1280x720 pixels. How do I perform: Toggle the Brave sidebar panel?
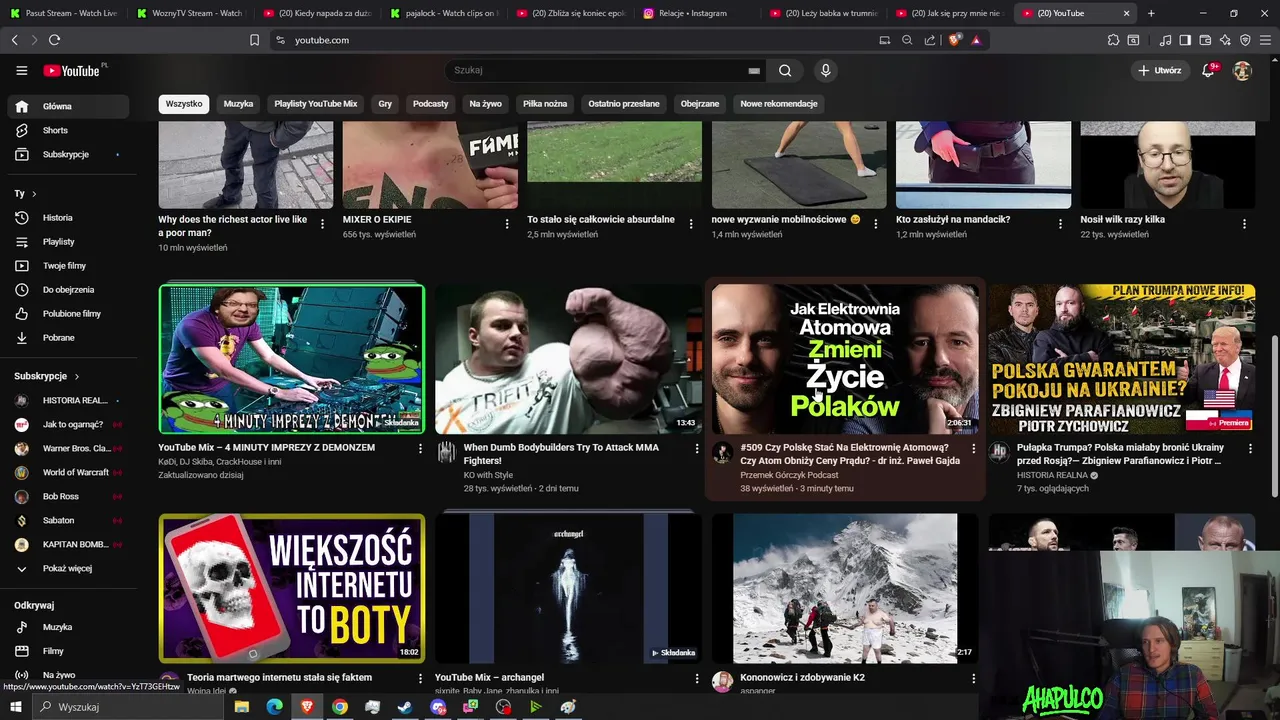(1185, 40)
